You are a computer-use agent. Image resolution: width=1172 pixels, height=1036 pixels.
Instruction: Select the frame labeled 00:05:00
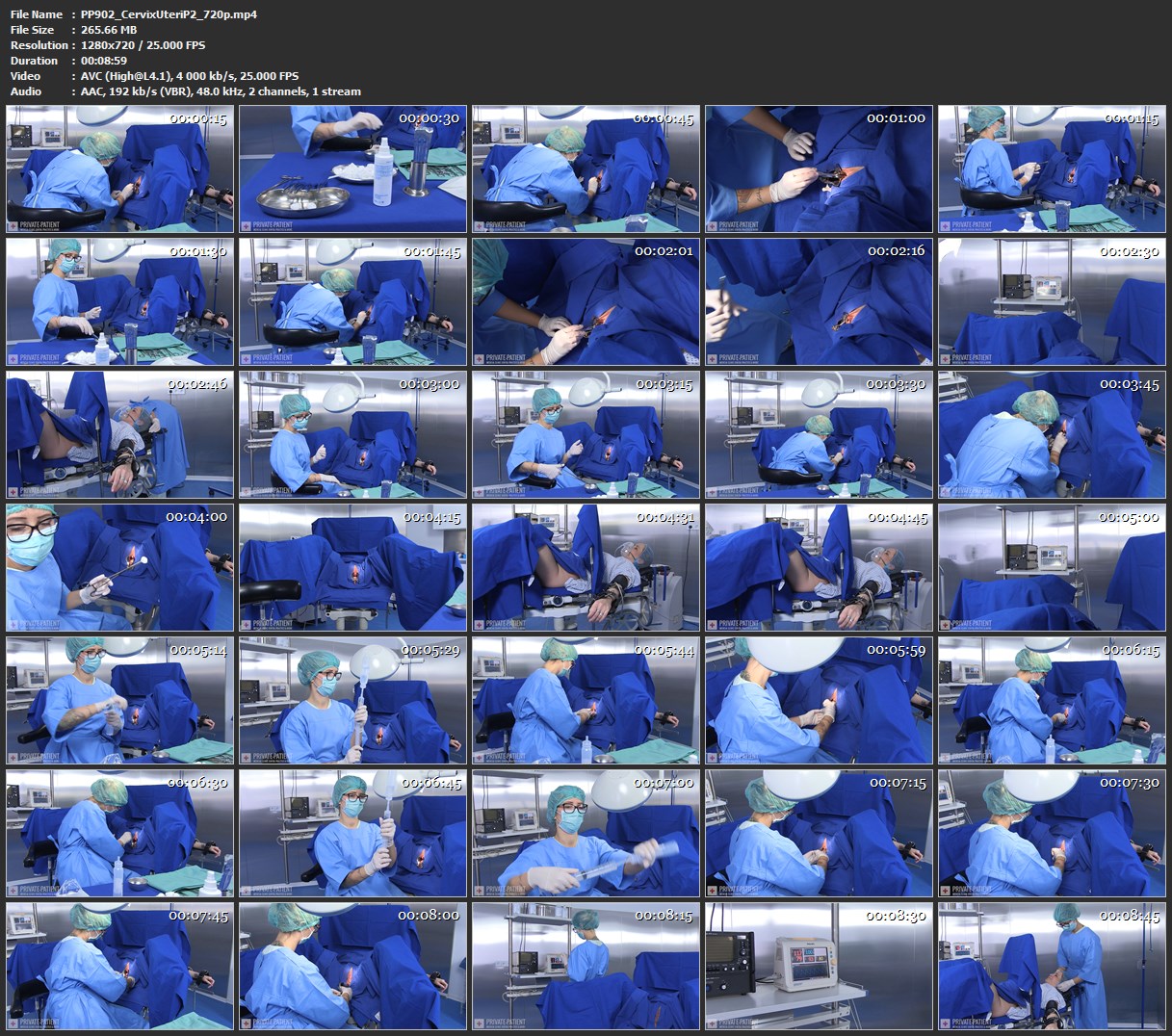pyautogui.click(x=1052, y=567)
